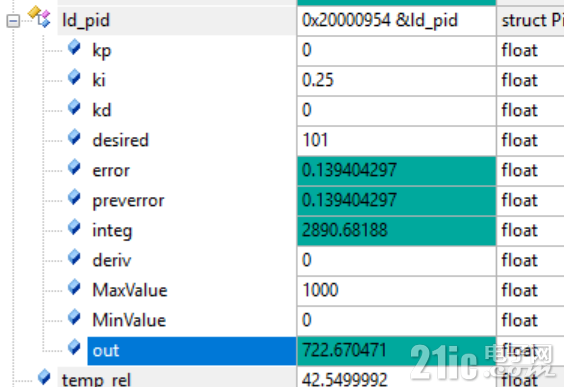Select the MaxValue member row

pos(130,291)
